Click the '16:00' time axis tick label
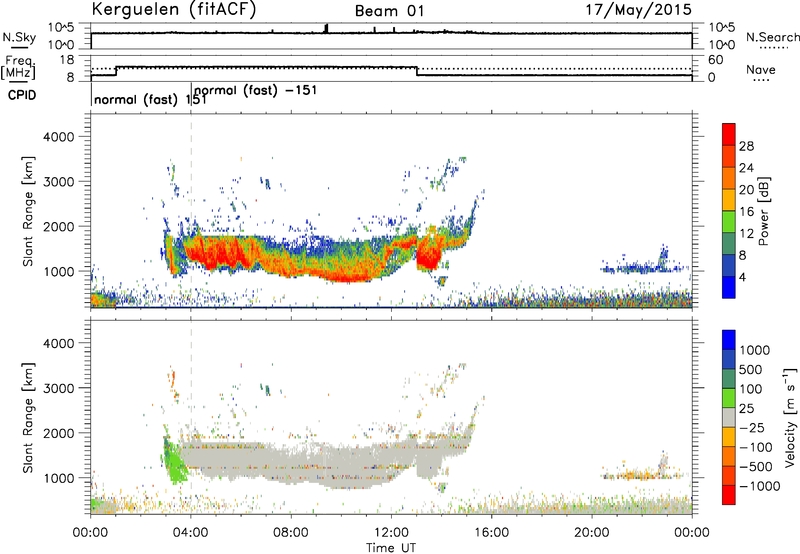This screenshot has width=800, height=554. tap(491, 533)
